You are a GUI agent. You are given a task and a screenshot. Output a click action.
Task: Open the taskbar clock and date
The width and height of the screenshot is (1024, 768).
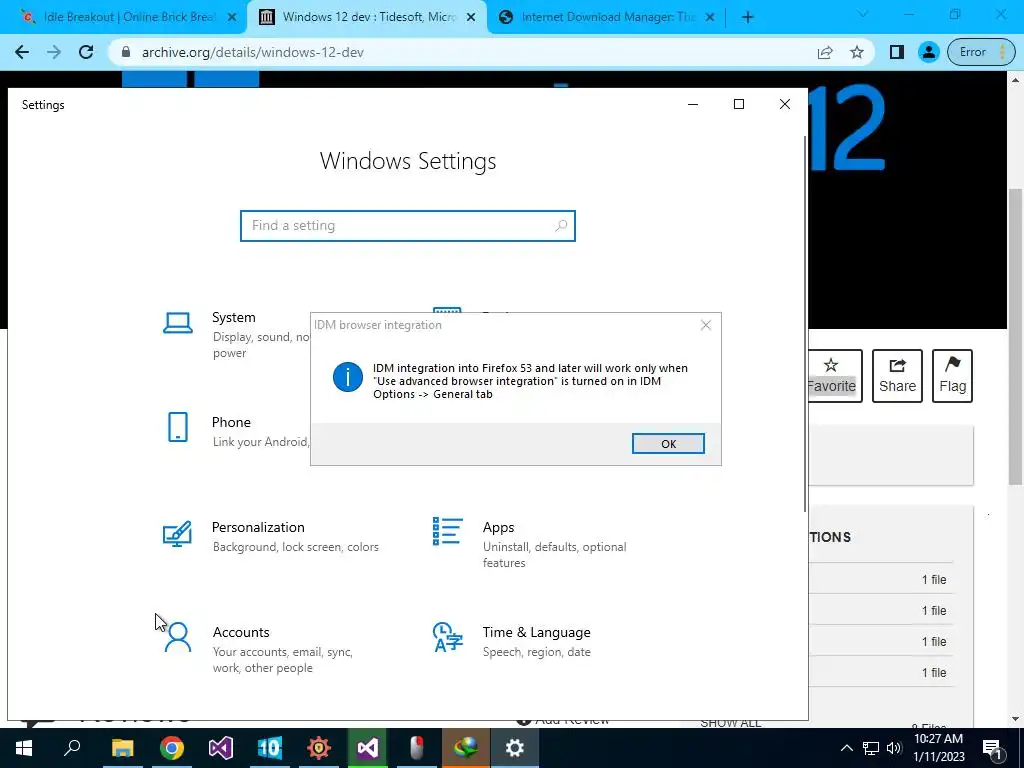(x=938, y=748)
